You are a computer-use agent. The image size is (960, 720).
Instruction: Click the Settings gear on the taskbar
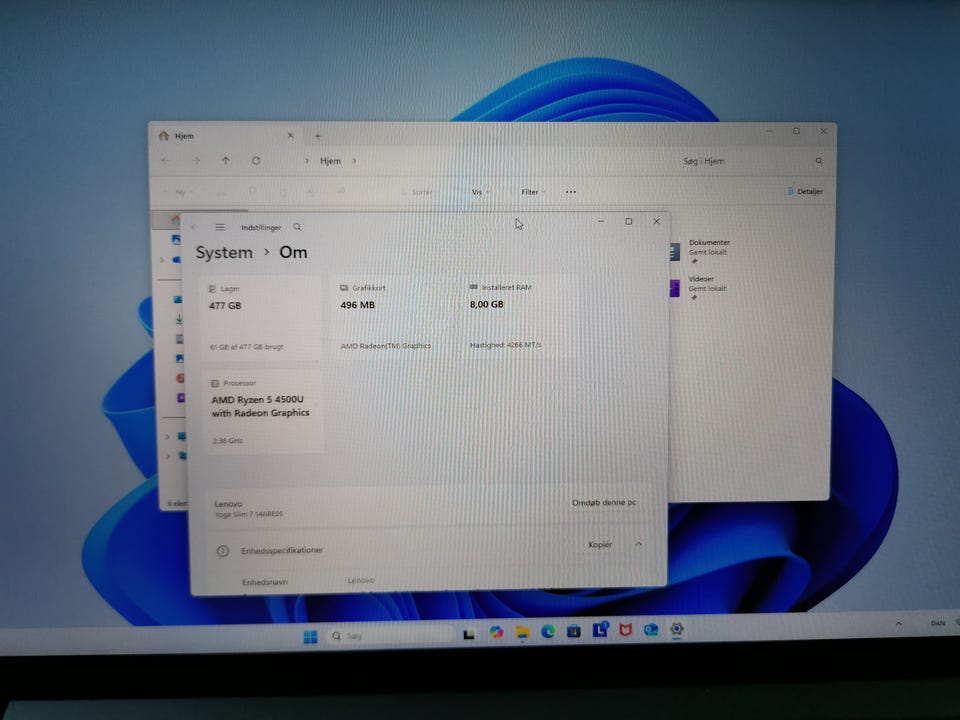click(677, 629)
